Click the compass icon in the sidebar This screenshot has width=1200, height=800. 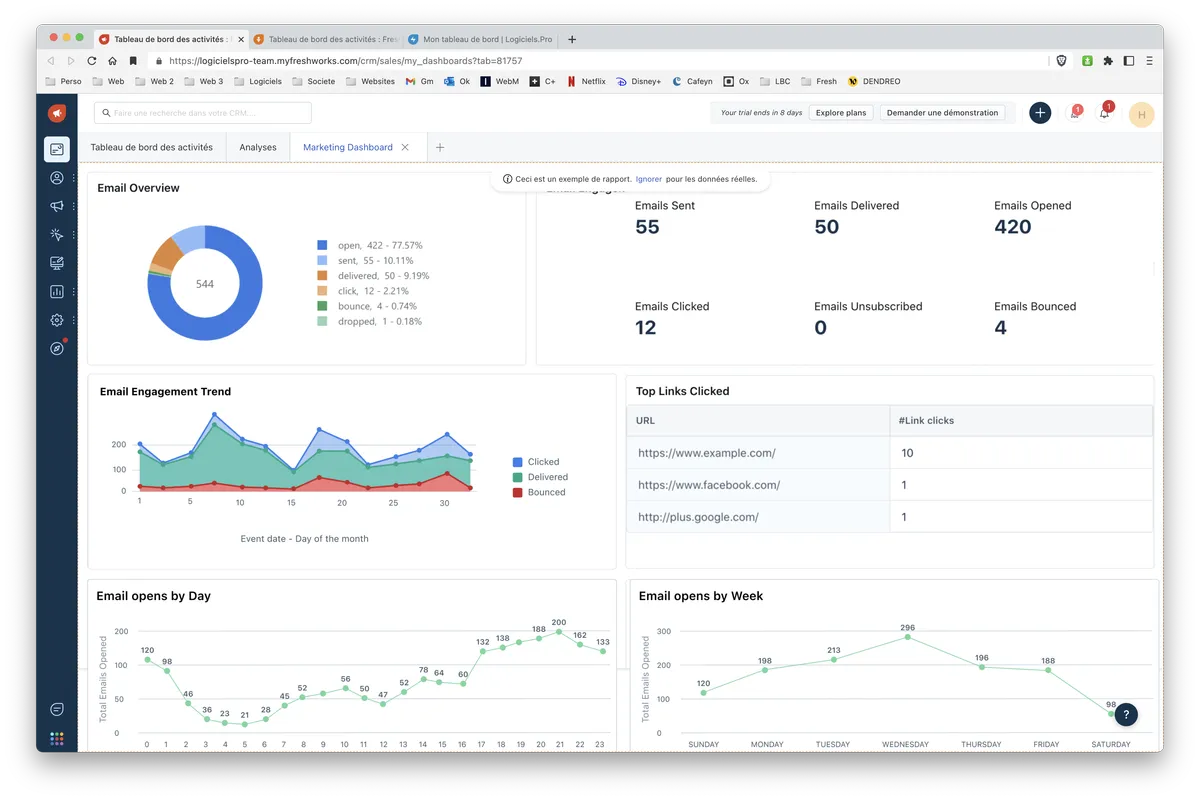click(57, 349)
